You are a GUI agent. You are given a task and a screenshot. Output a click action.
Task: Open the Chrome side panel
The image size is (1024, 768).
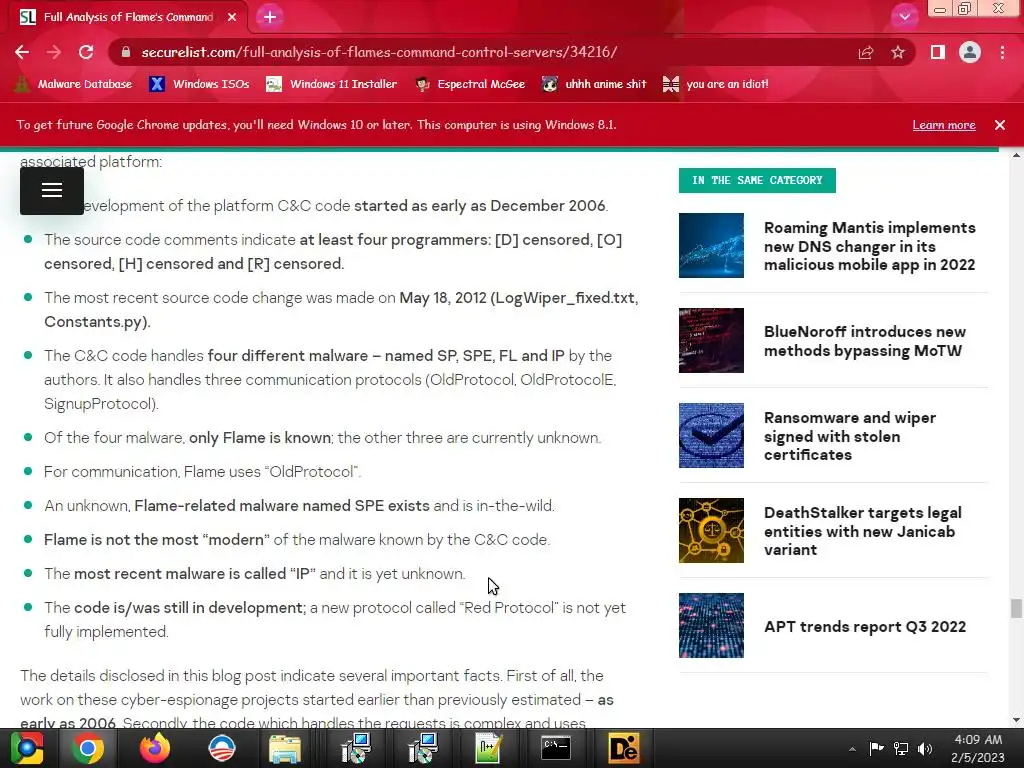[938, 52]
